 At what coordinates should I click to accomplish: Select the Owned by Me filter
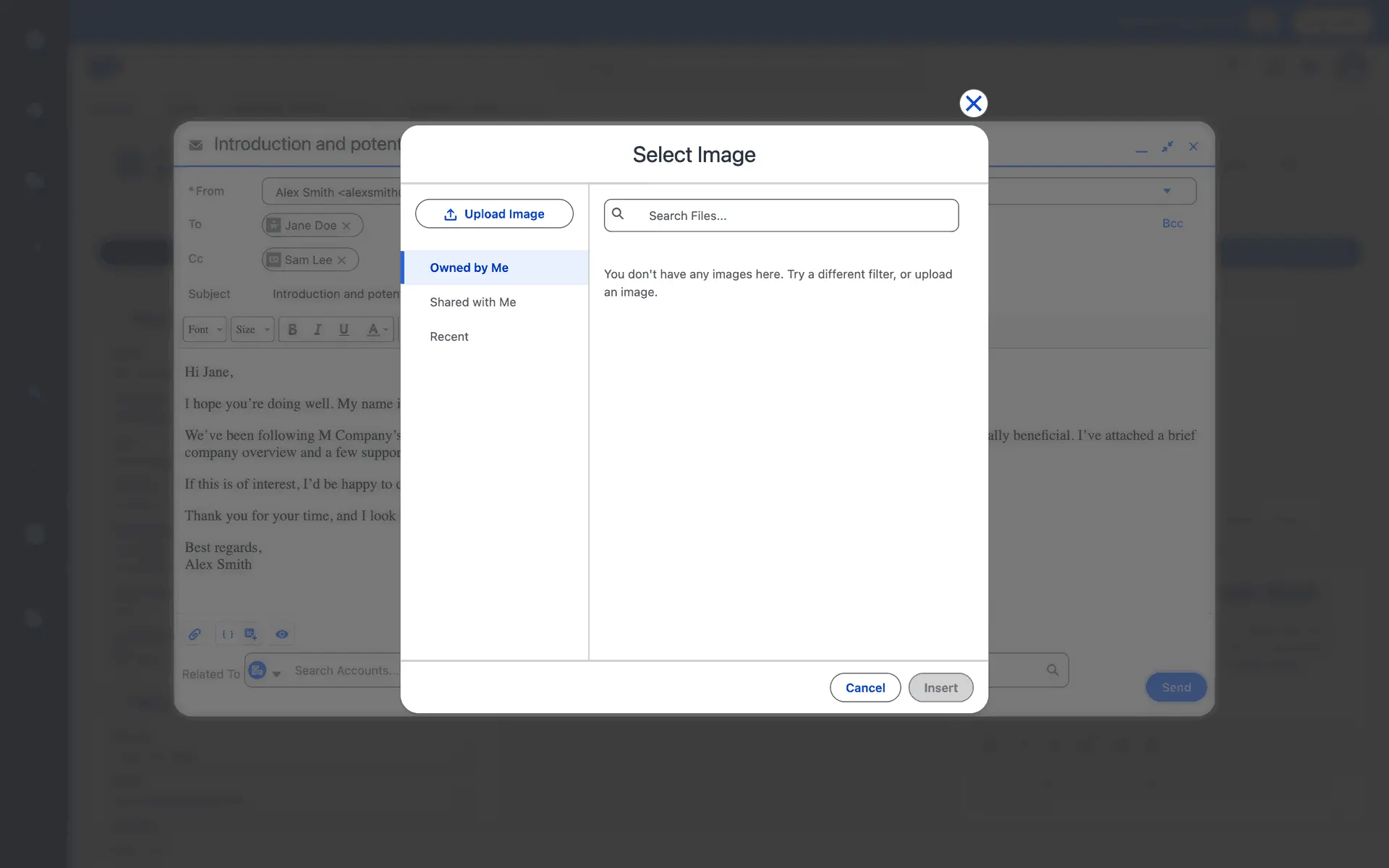[469, 268]
